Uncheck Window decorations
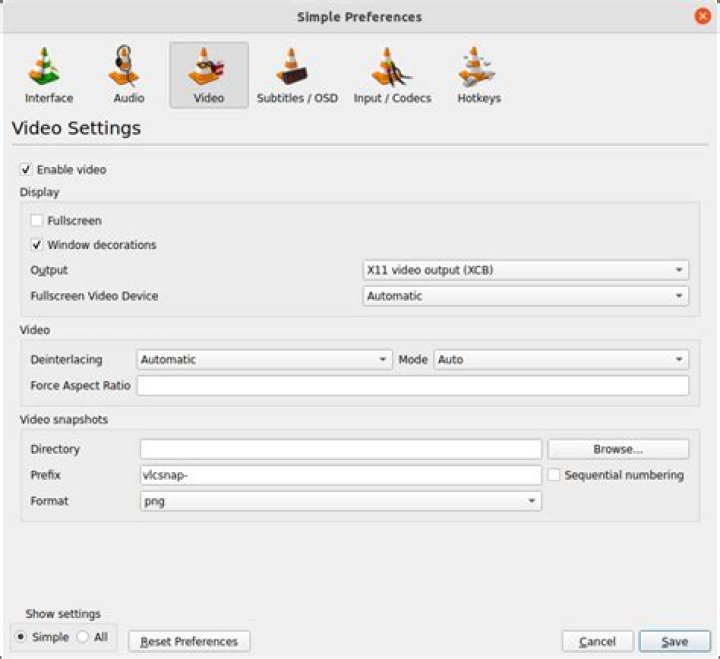The width and height of the screenshot is (720, 659). (37, 245)
